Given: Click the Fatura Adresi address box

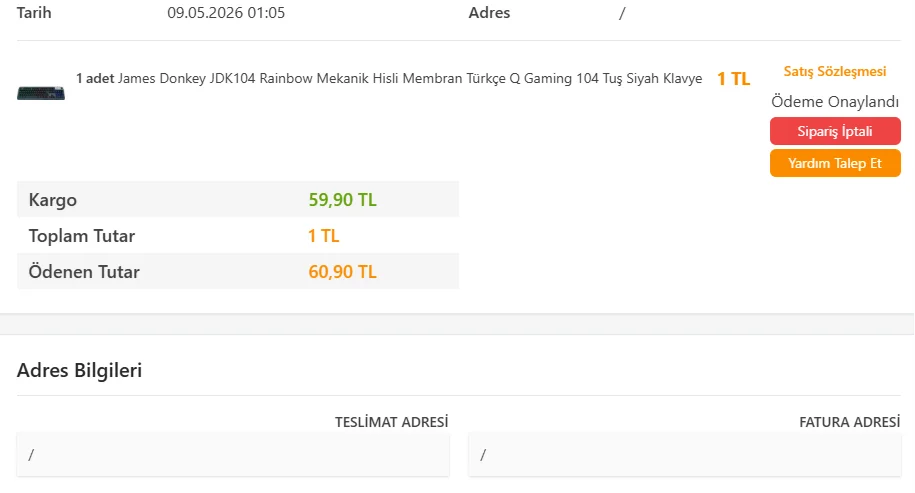Looking at the screenshot, I should (x=684, y=454).
